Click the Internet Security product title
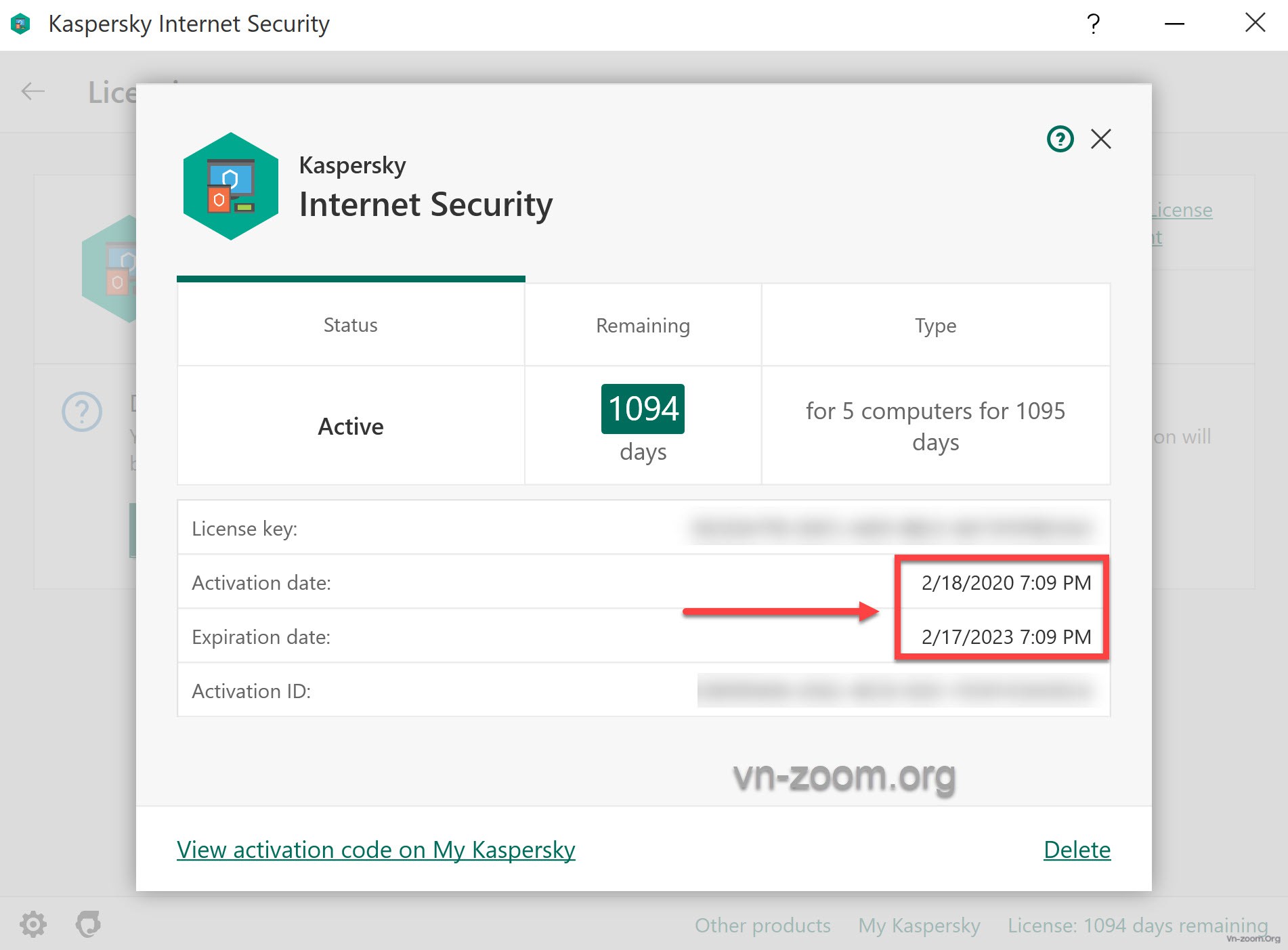The width and height of the screenshot is (1288, 950). [x=426, y=204]
